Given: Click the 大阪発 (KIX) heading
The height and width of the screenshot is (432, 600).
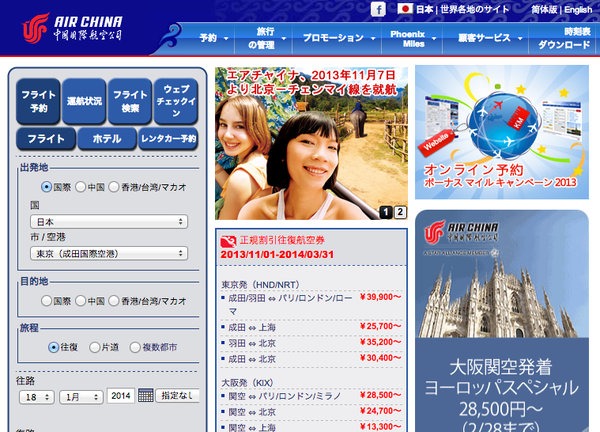Looking at the screenshot, I should 247,383.
